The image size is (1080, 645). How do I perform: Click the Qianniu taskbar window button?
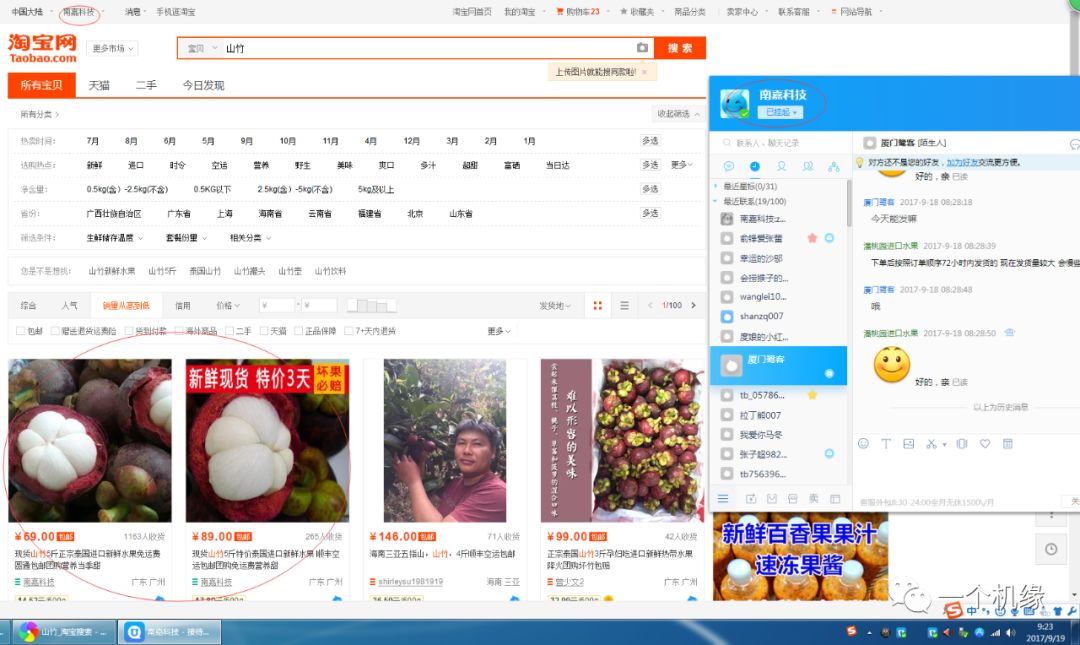(169, 631)
